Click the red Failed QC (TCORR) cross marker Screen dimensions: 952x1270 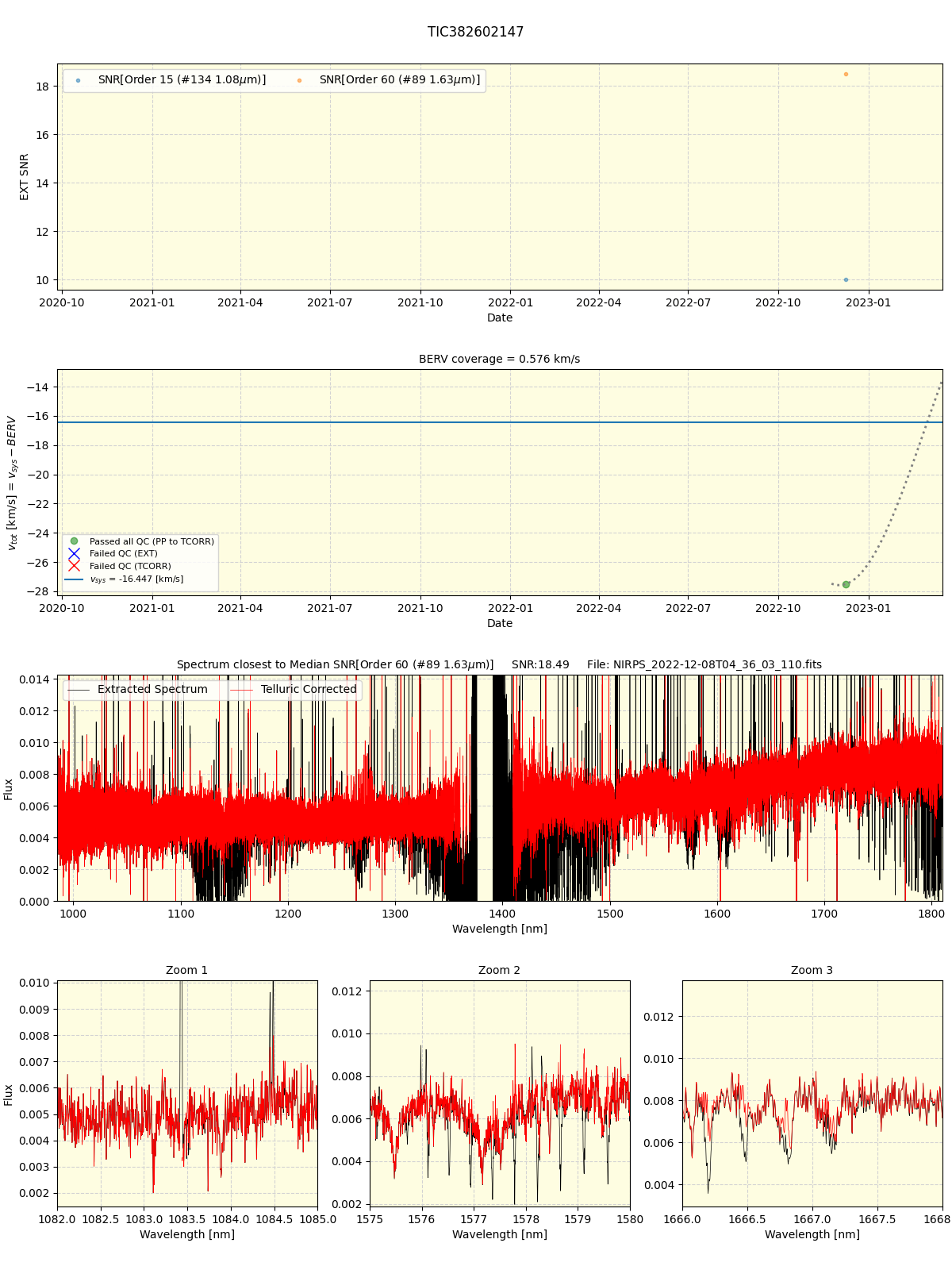74,566
